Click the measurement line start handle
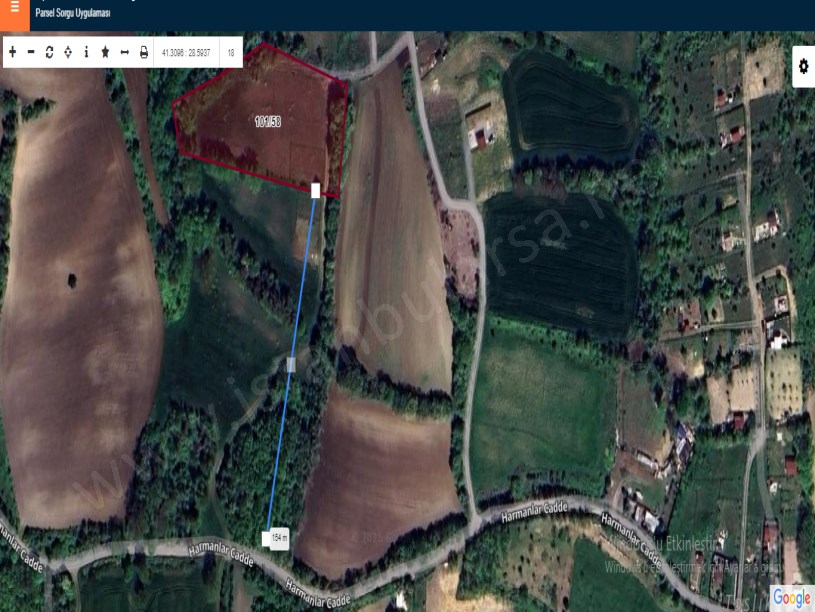Screen dimensions: 815x612 point(316,189)
